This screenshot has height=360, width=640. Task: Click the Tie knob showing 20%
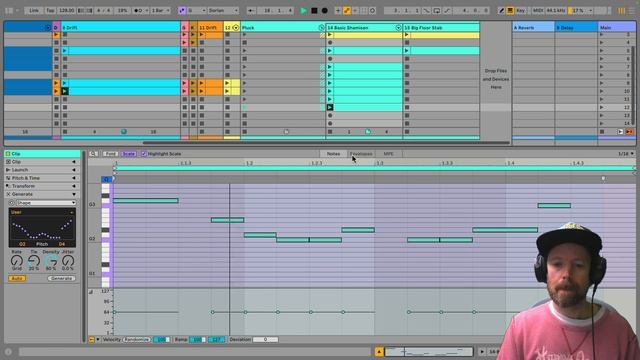coord(34,260)
